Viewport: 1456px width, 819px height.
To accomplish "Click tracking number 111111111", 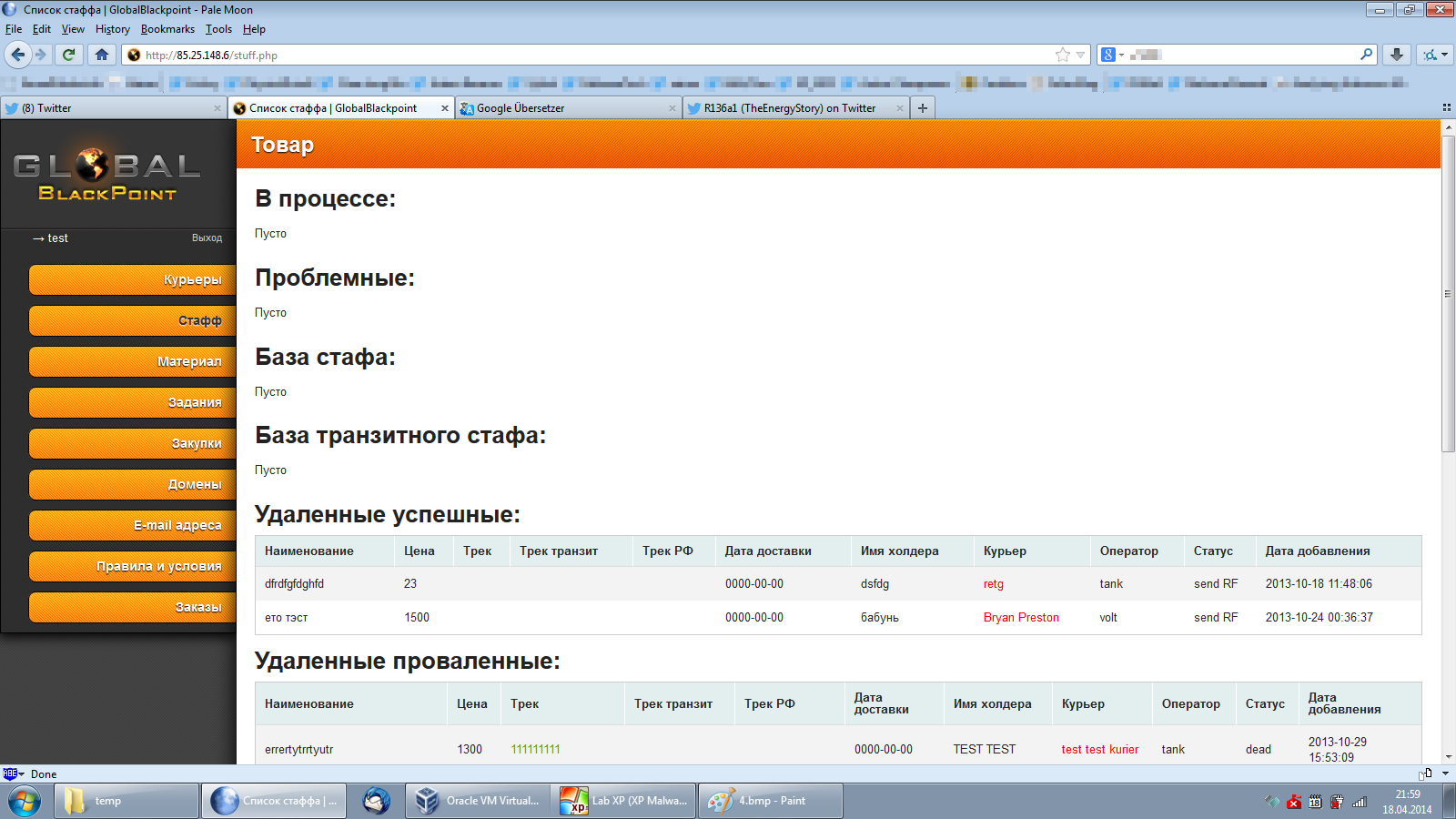I will (x=535, y=750).
